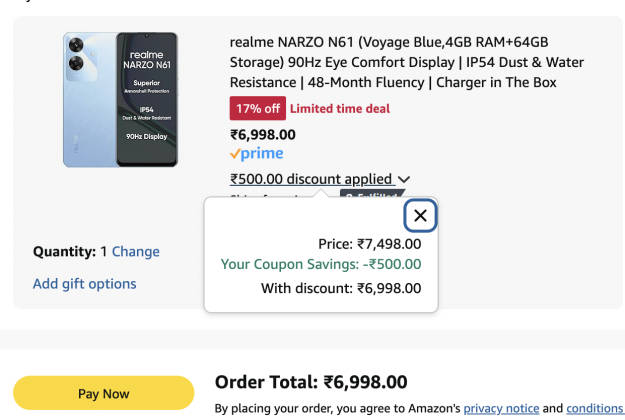
Task: Click the 17% off badge
Action: 257,108
